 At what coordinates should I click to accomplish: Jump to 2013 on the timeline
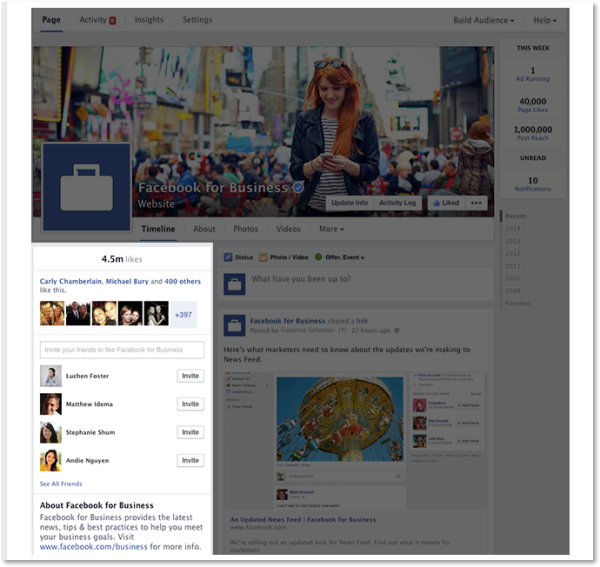[x=513, y=241]
